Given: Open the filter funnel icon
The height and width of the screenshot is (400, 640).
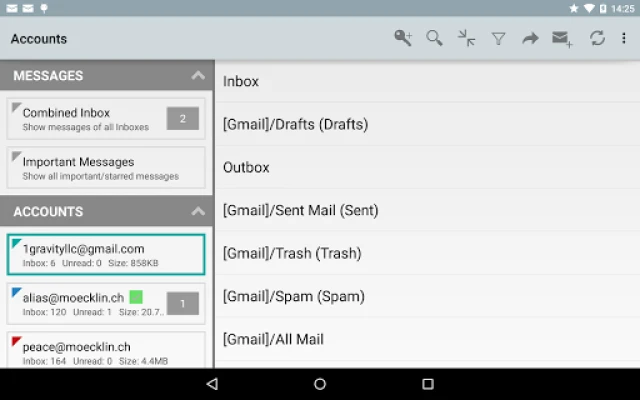Looking at the screenshot, I should 498,39.
